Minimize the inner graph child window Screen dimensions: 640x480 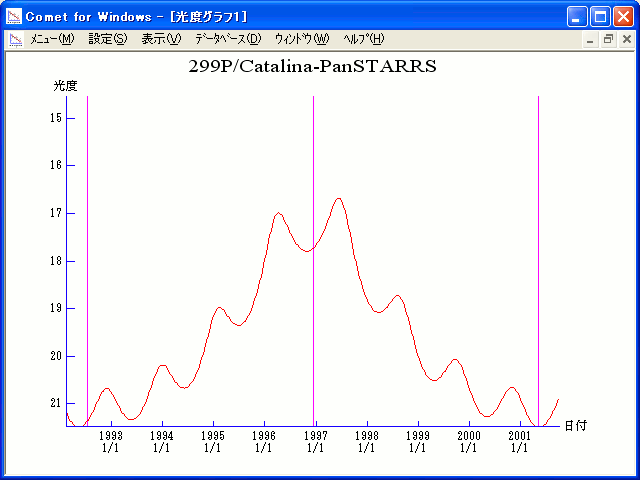pyautogui.click(x=590, y=39)
